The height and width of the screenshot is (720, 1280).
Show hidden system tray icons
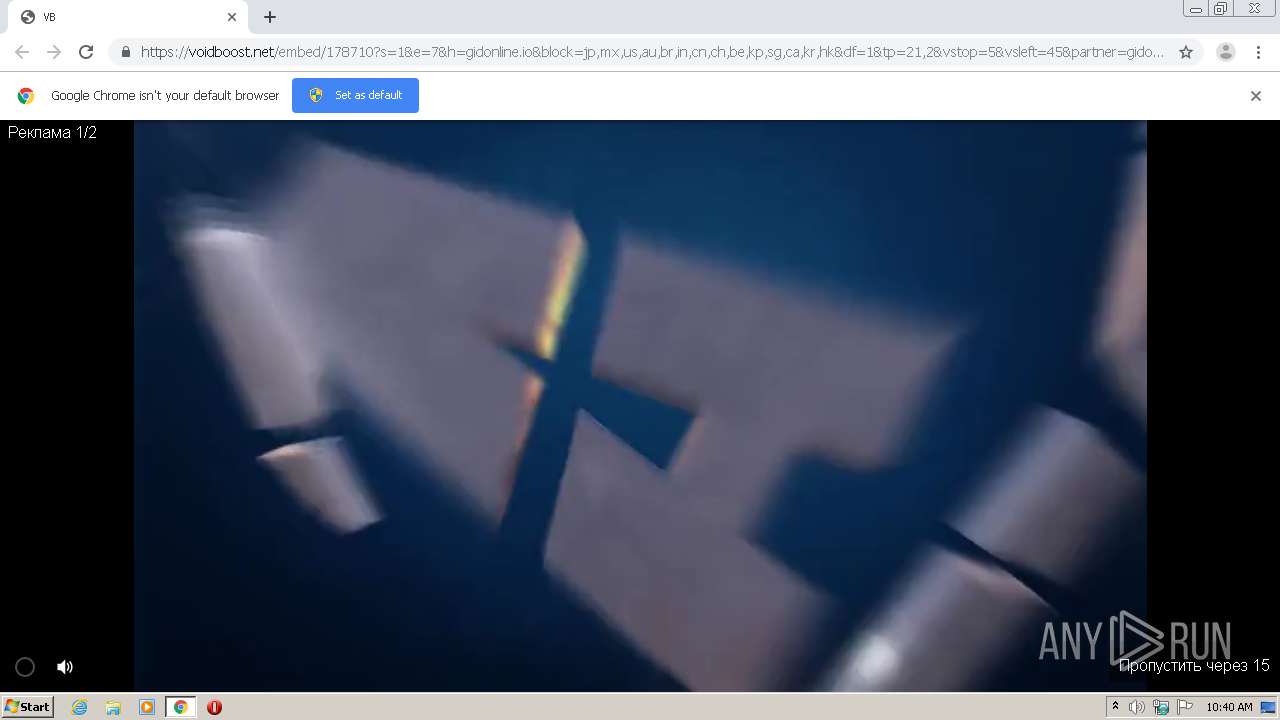click(1115, 707)
